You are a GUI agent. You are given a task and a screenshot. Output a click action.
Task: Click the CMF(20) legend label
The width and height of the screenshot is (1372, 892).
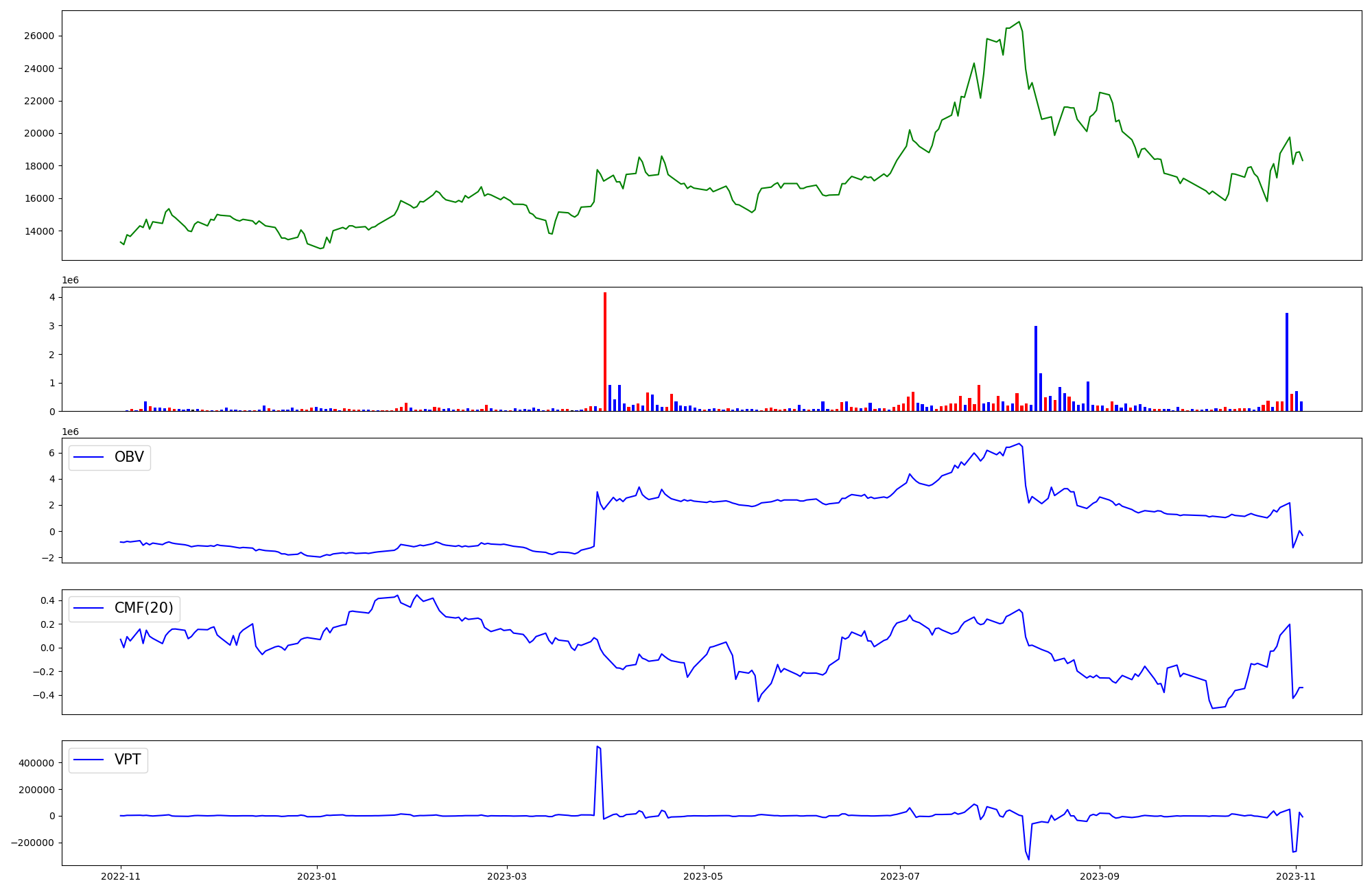click(x=143, y=609)
